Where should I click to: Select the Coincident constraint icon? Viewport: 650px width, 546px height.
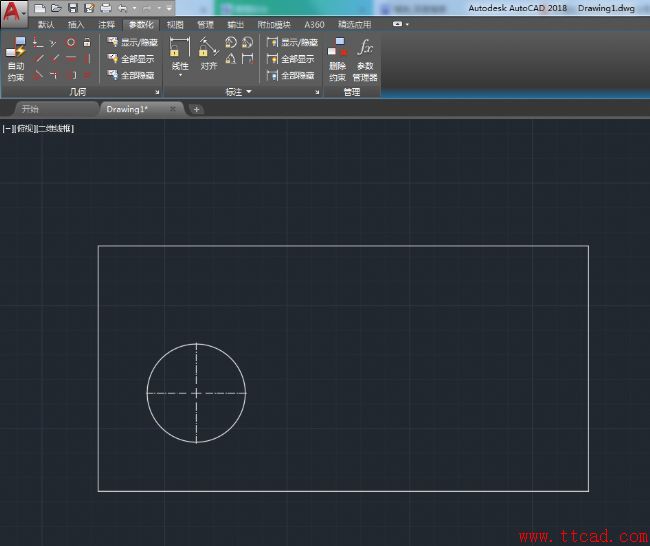pos(38,42)
